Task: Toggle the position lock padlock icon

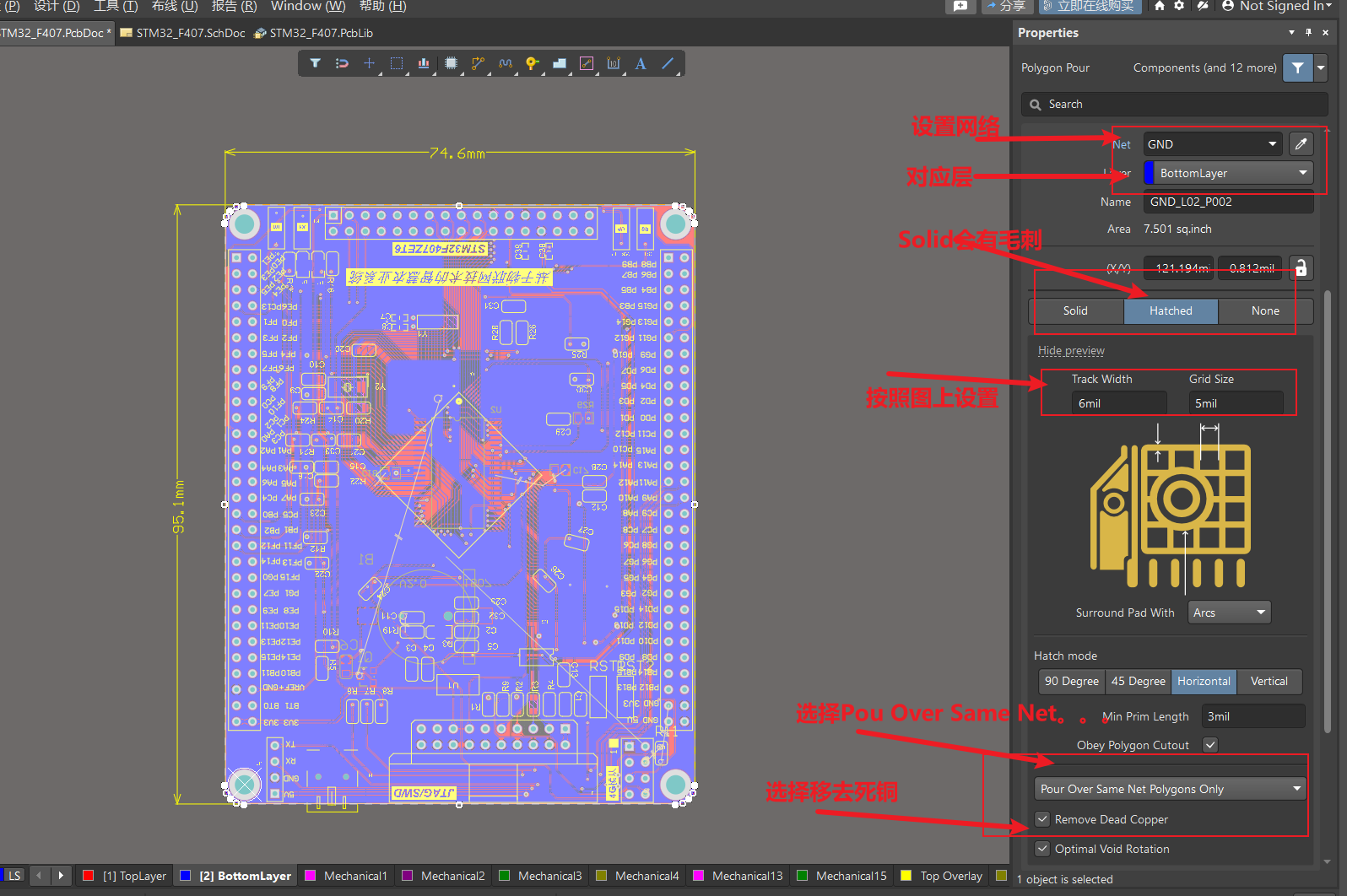Action: point(1301,268)
